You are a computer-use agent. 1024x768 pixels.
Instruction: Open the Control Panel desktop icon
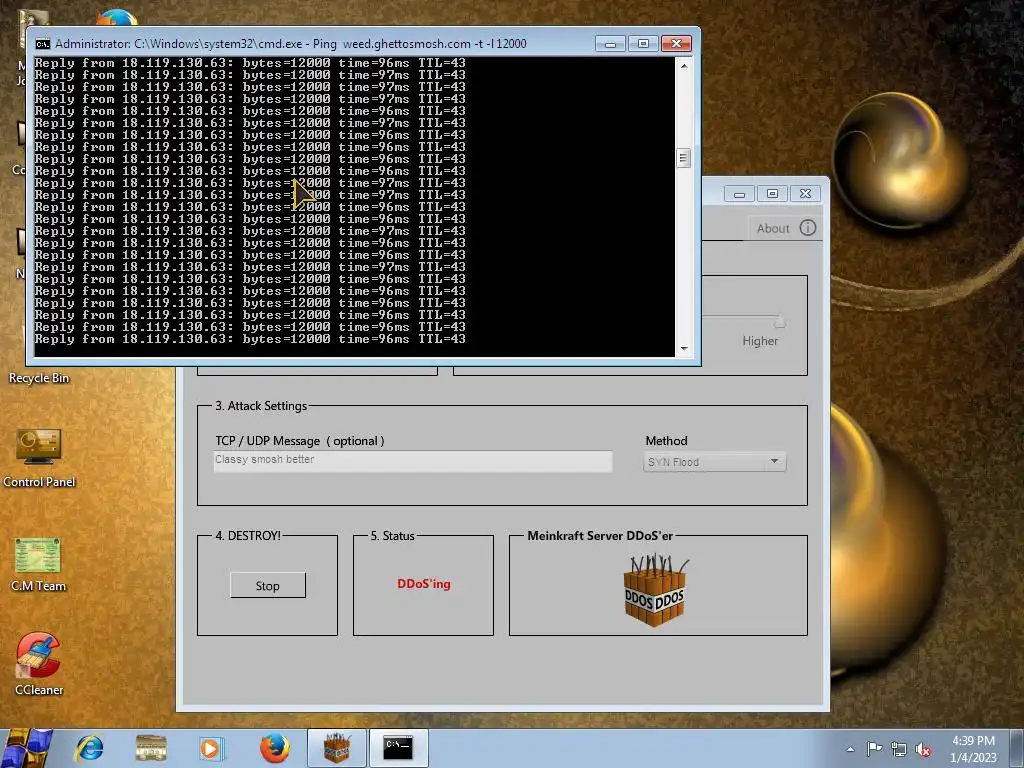click(39, 457)
